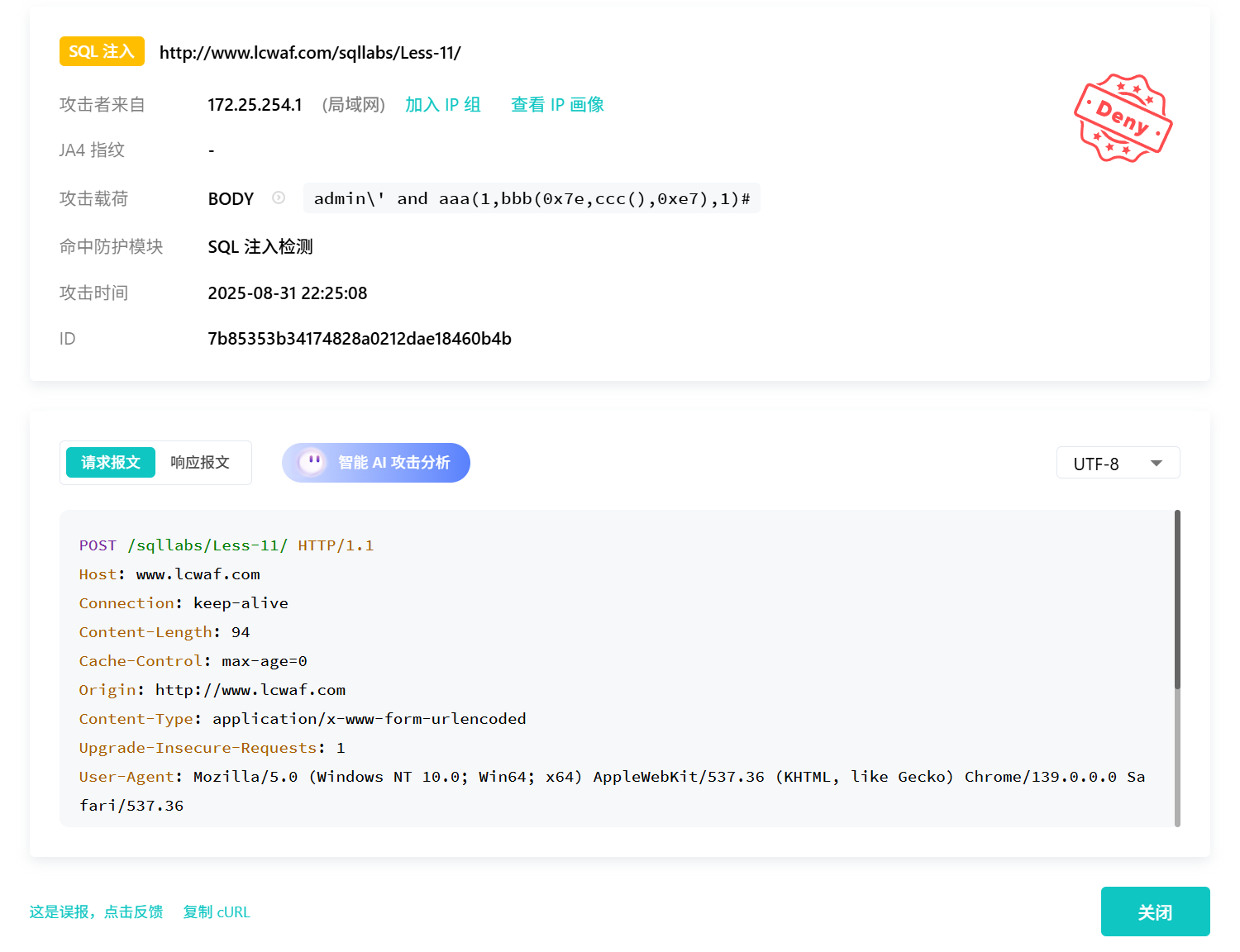The image size is (1240, 952).
Task: Click the (局域网) network label
Action: (354, 105)
